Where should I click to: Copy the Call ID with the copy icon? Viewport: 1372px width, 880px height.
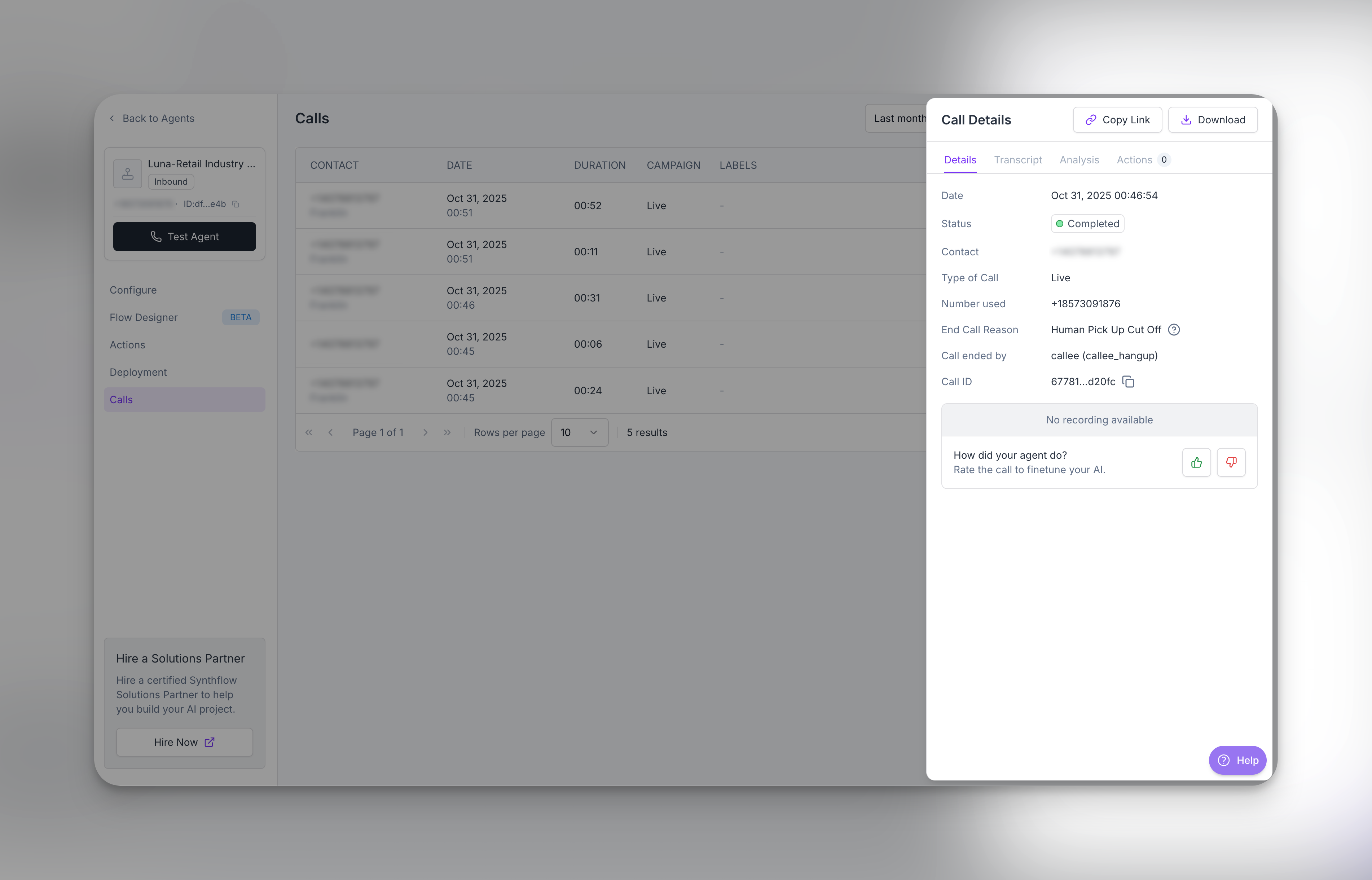[1128, 382]
